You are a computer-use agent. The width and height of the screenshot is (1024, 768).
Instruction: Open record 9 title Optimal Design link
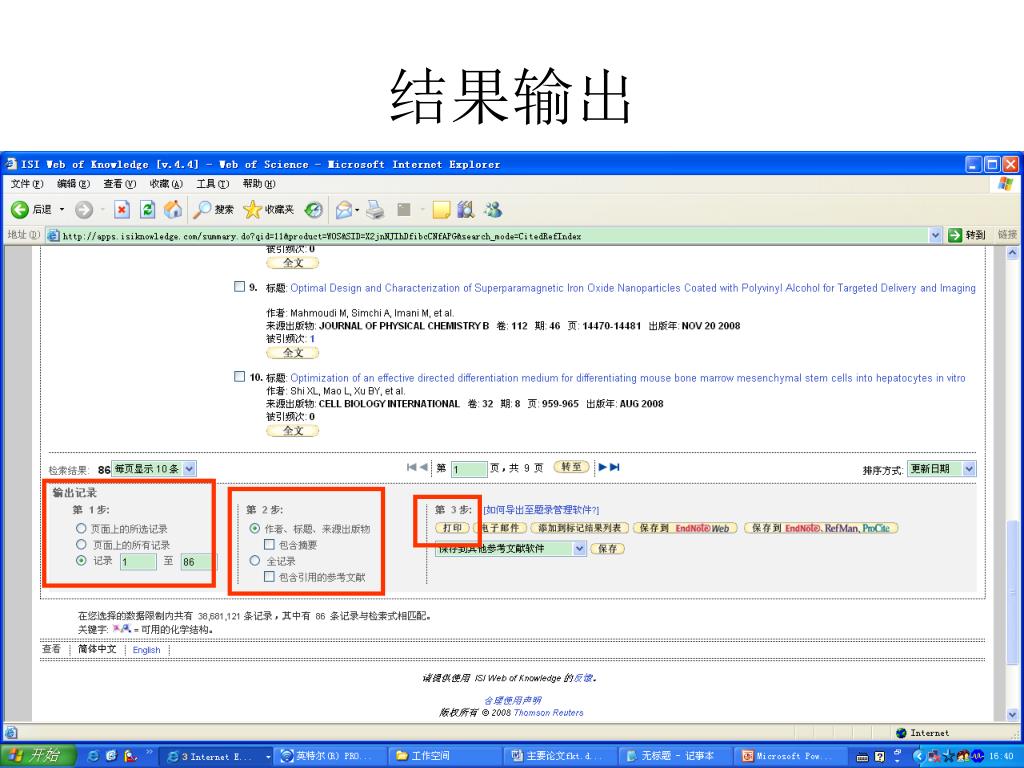pyautogui.click(x=633, y=288)
